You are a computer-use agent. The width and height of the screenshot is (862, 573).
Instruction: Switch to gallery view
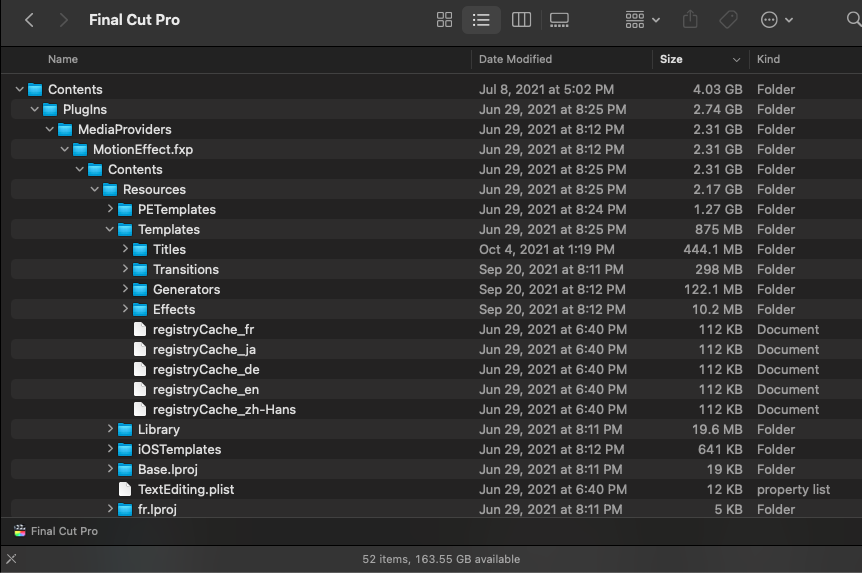(559, 20)
